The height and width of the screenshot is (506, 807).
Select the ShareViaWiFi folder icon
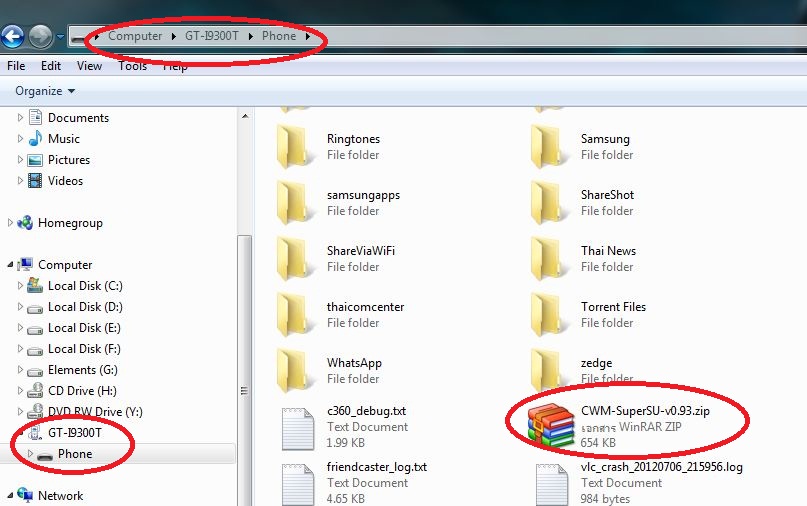(x=293, y=259)
